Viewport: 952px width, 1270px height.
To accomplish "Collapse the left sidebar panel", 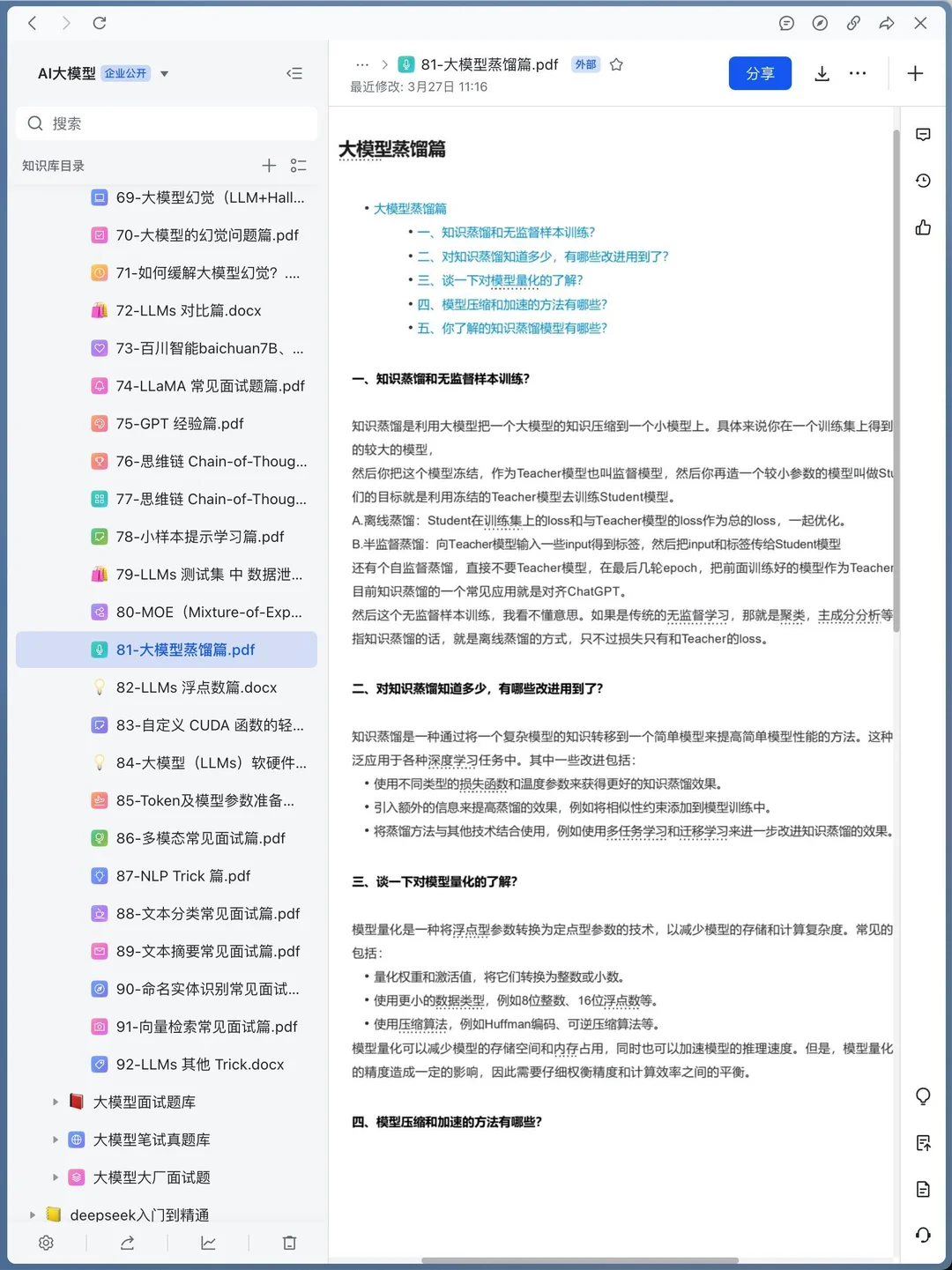I will tap(294, 73).
